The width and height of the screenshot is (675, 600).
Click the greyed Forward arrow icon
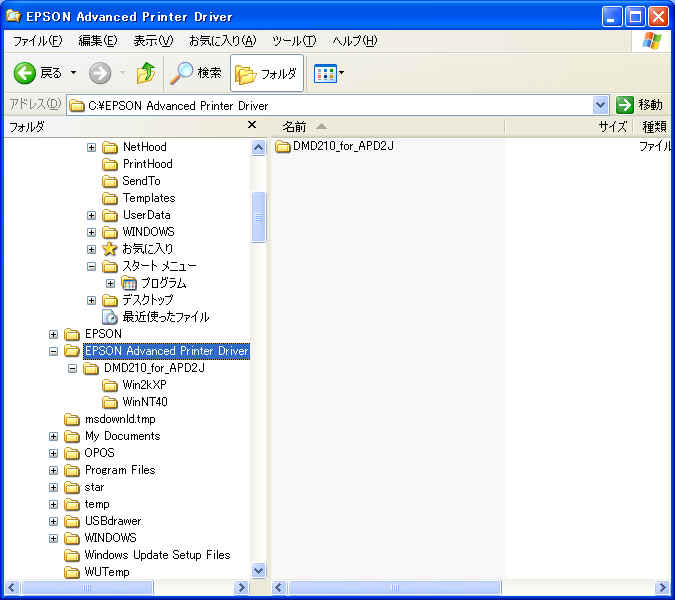100,73
